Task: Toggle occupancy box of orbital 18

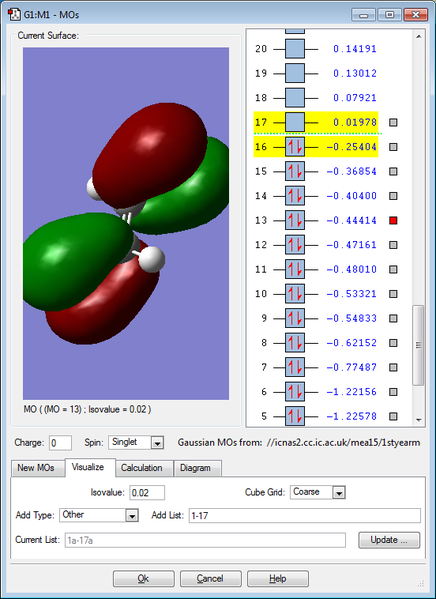Action: [295, 98]
